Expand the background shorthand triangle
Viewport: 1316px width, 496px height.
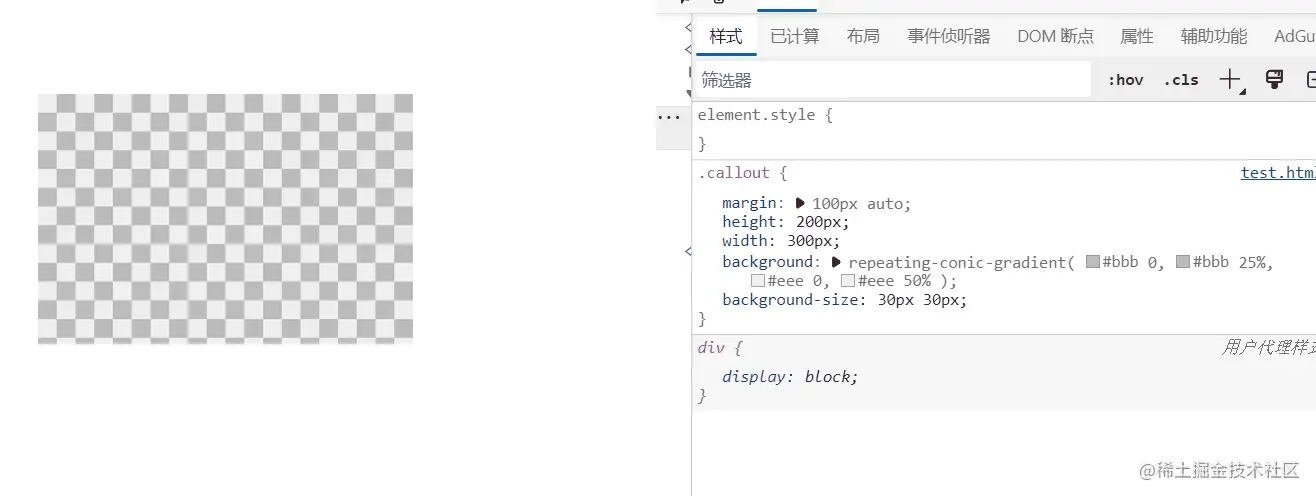(x=837, y=262)
